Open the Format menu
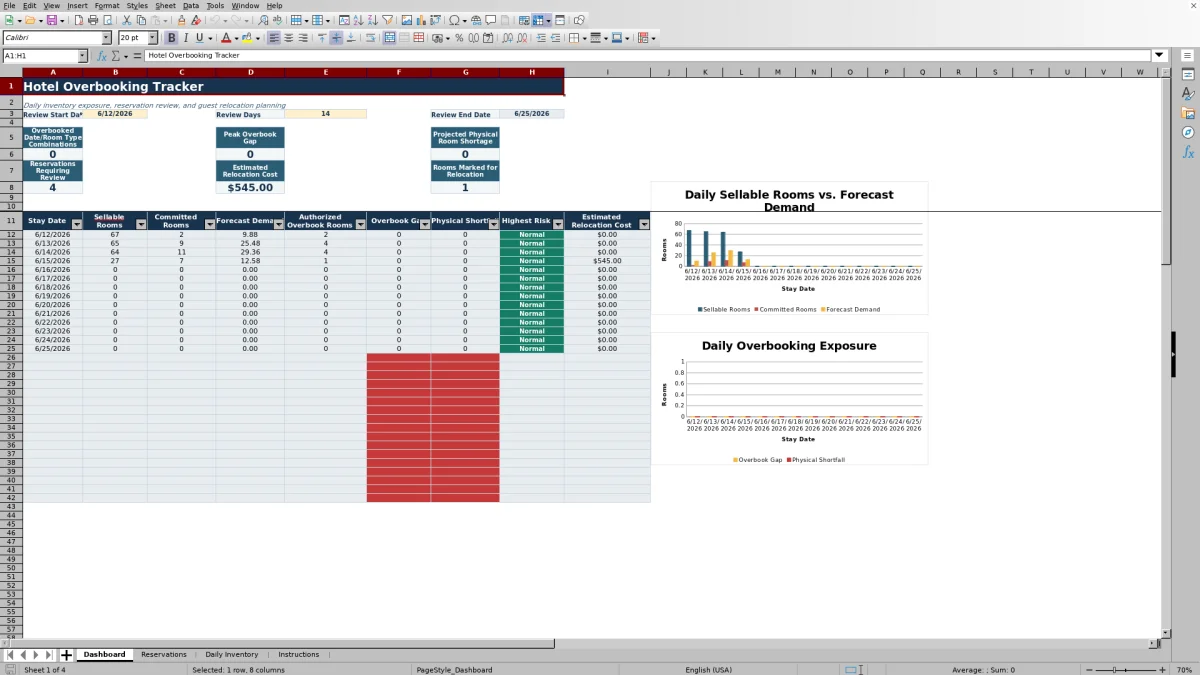Viewport: 1200px width, 675px height. click(x=107, y=5)
